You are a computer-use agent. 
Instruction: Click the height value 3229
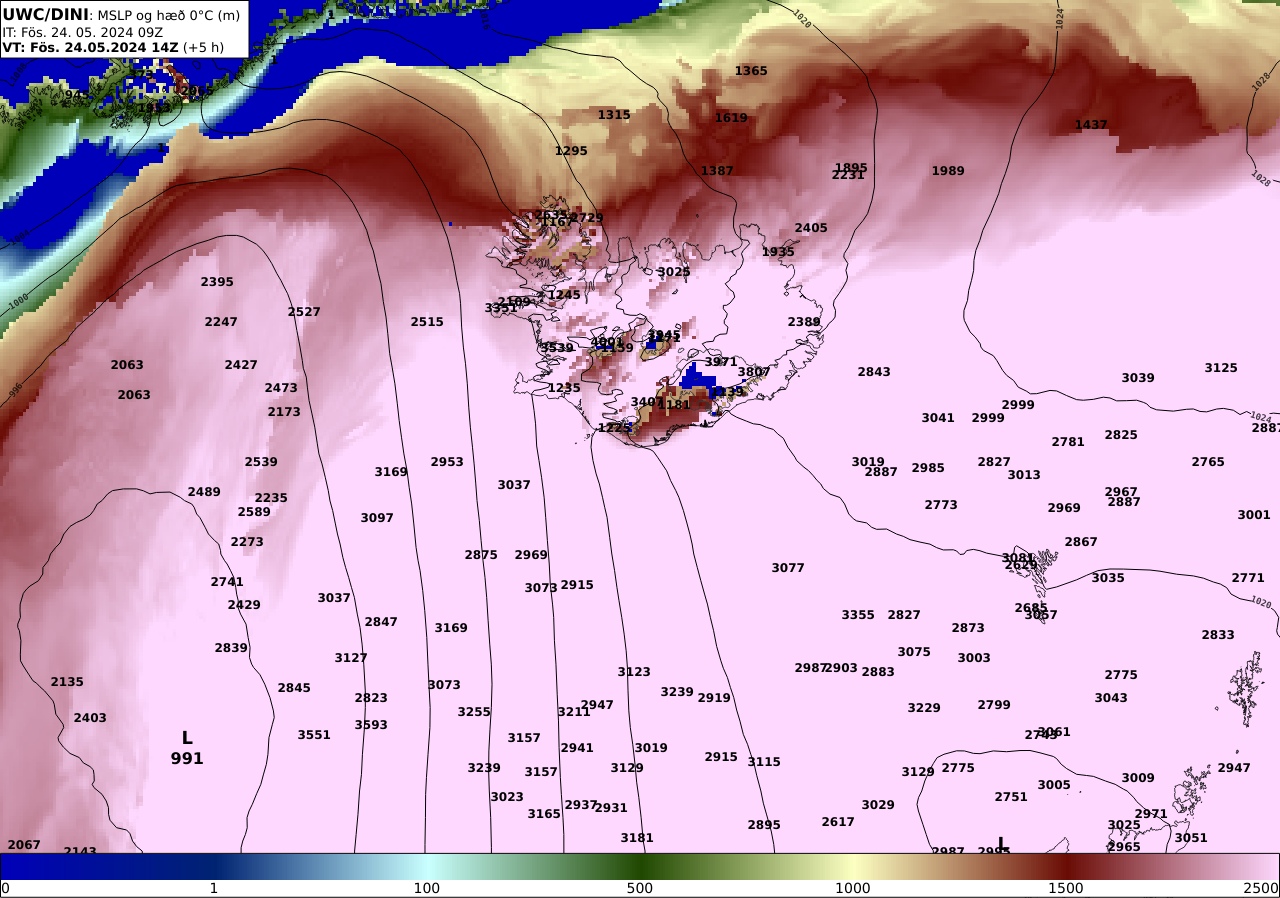pos(924,708)
